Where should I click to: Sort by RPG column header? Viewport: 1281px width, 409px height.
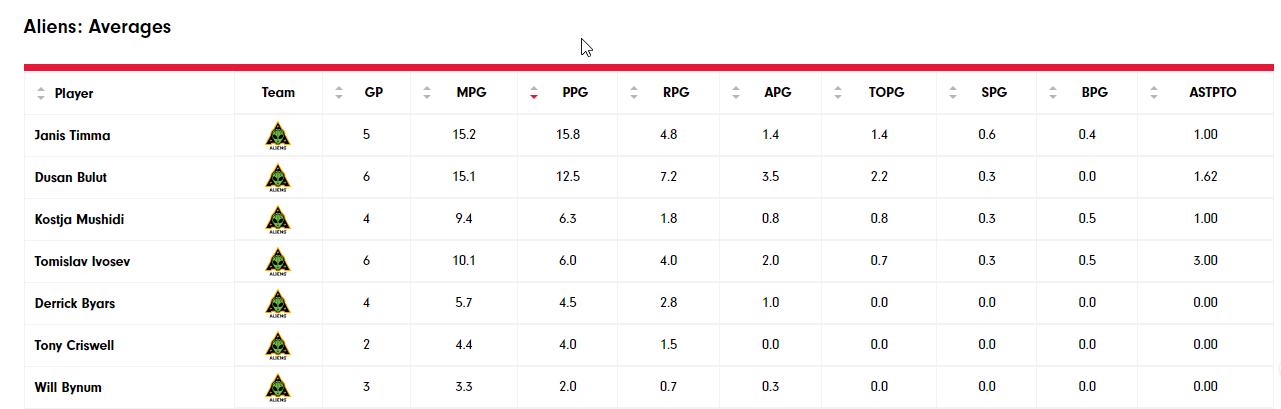pyautogui.click(x=675, y=93)
